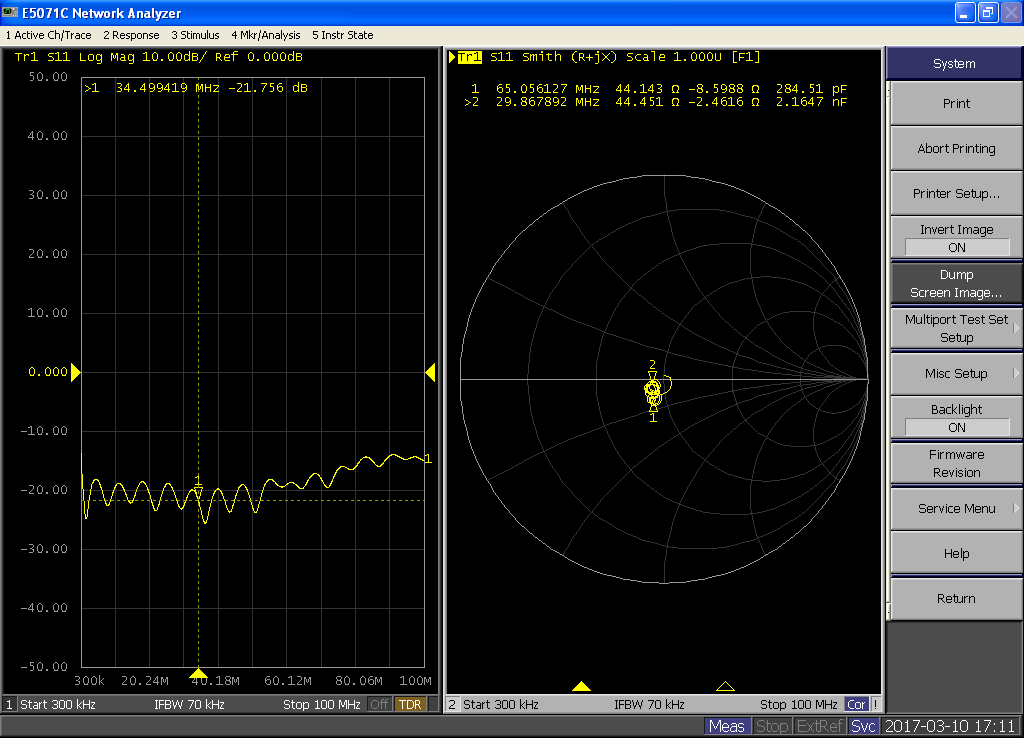This screenshot has height=738, width=1024.
Task: Click channel 1 IFBW 70 kHz field
Action: click(x=189, y=705)
